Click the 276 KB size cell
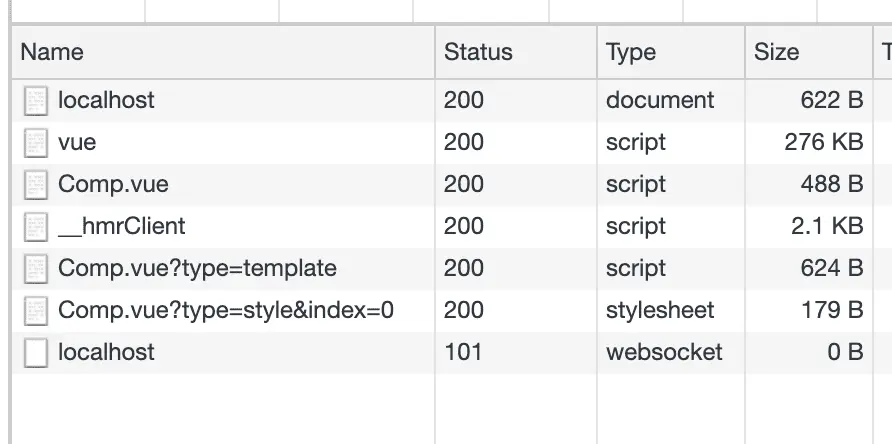This screenshot has width=892, height=444. tap(824, 142)
